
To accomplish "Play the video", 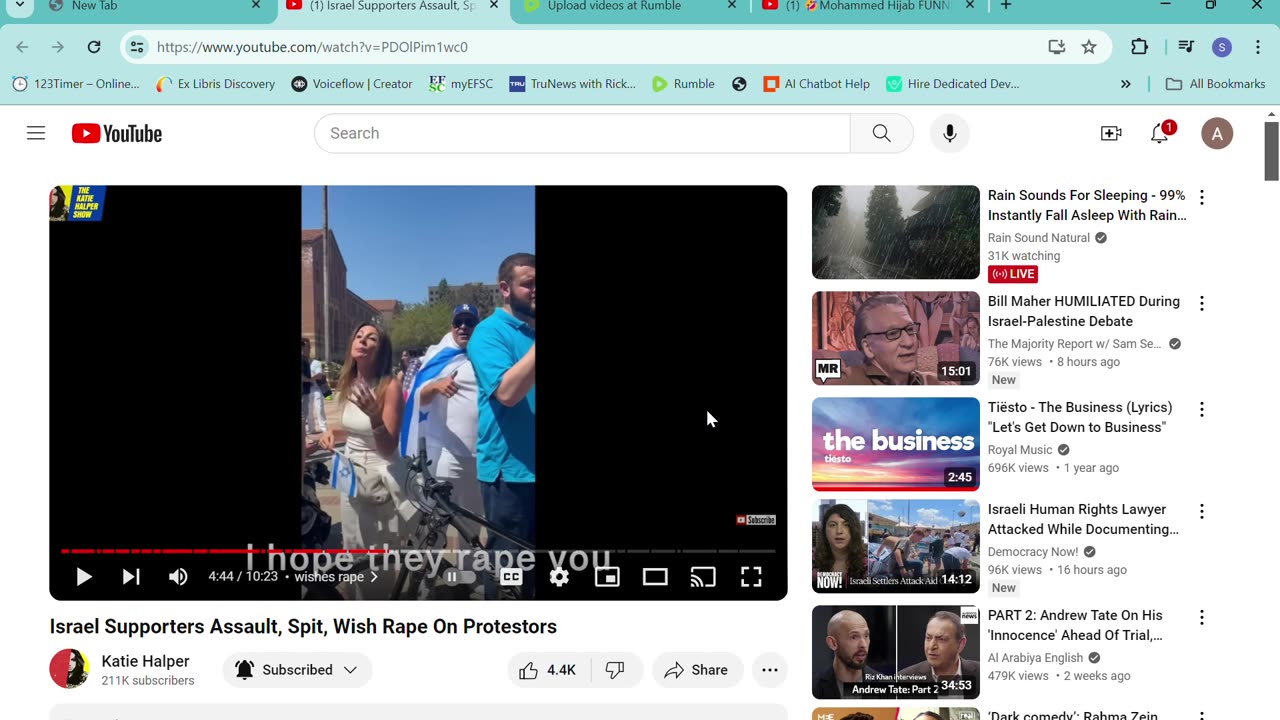I will [84, 577].
